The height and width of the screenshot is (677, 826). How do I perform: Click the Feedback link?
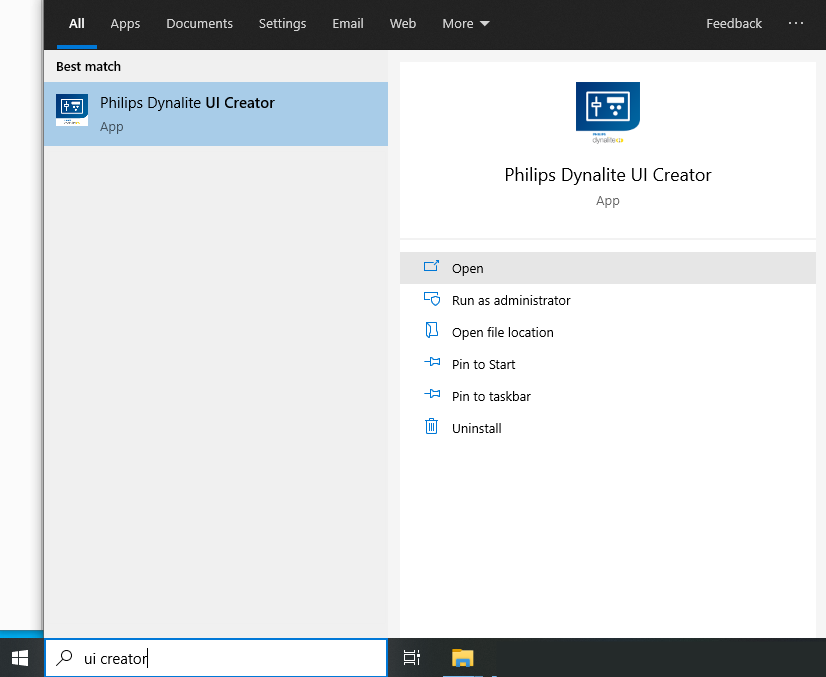point(734,23)
